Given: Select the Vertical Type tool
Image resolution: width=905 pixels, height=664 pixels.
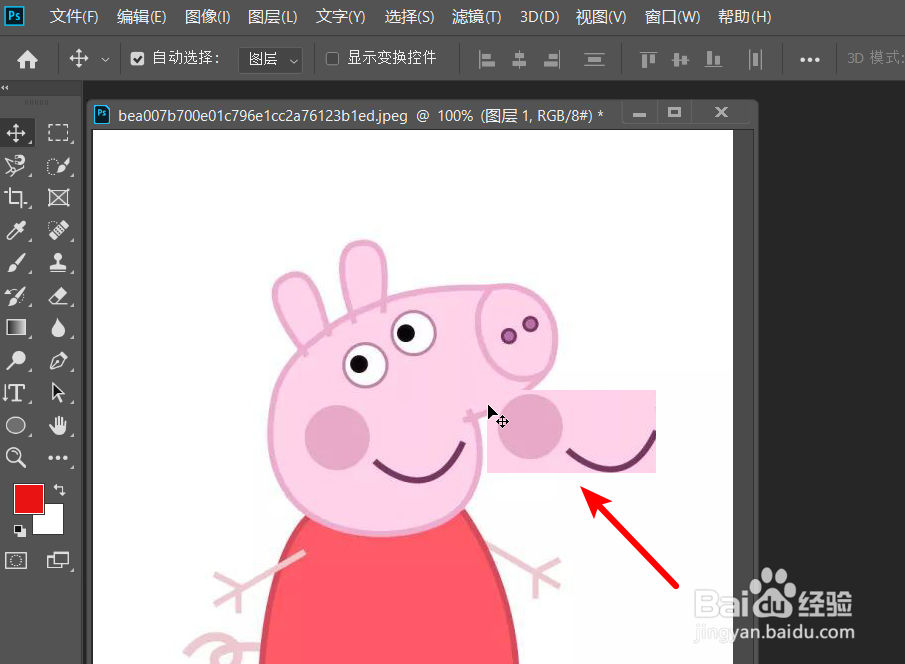Looking at the screenshot, I should 16,393.
